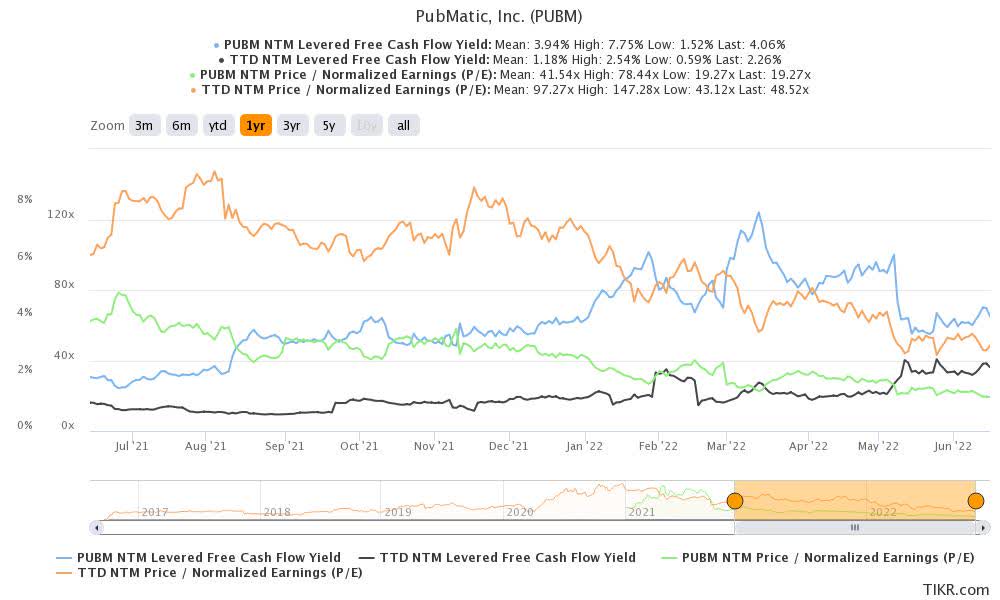Screen dimensions: 1000x600
Task: Toggle TTD NTM Levered Free Cash Flow Yield series
Action: [498, 557]
